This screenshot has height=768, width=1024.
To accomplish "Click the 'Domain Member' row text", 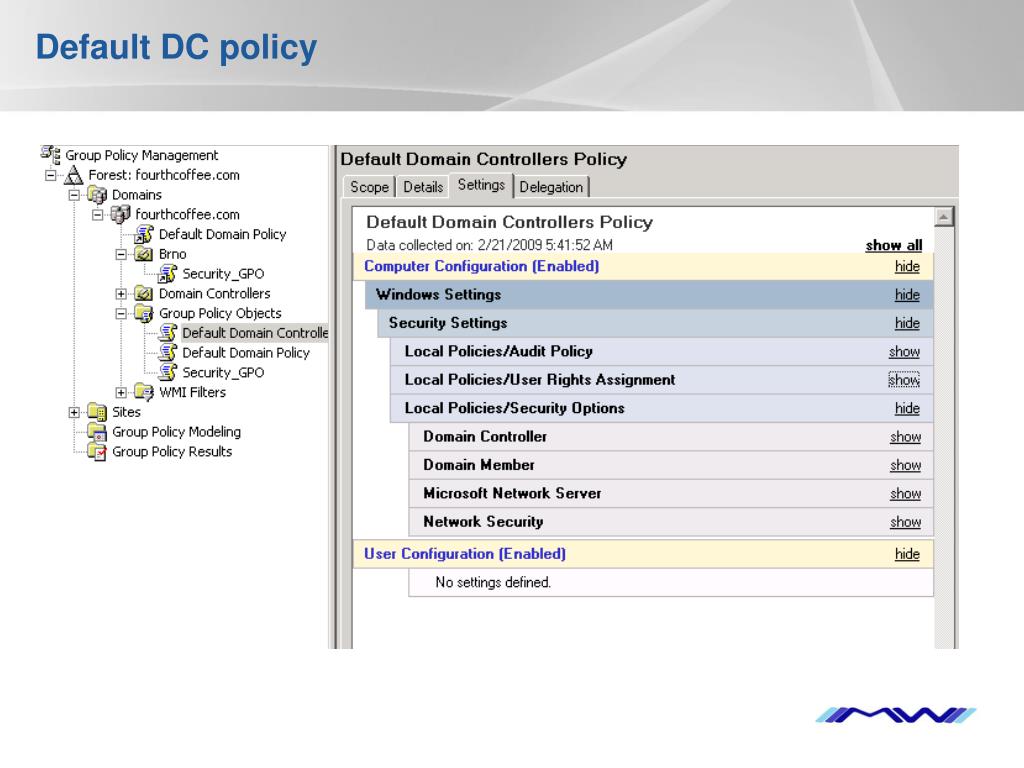I will coord(479,465).
